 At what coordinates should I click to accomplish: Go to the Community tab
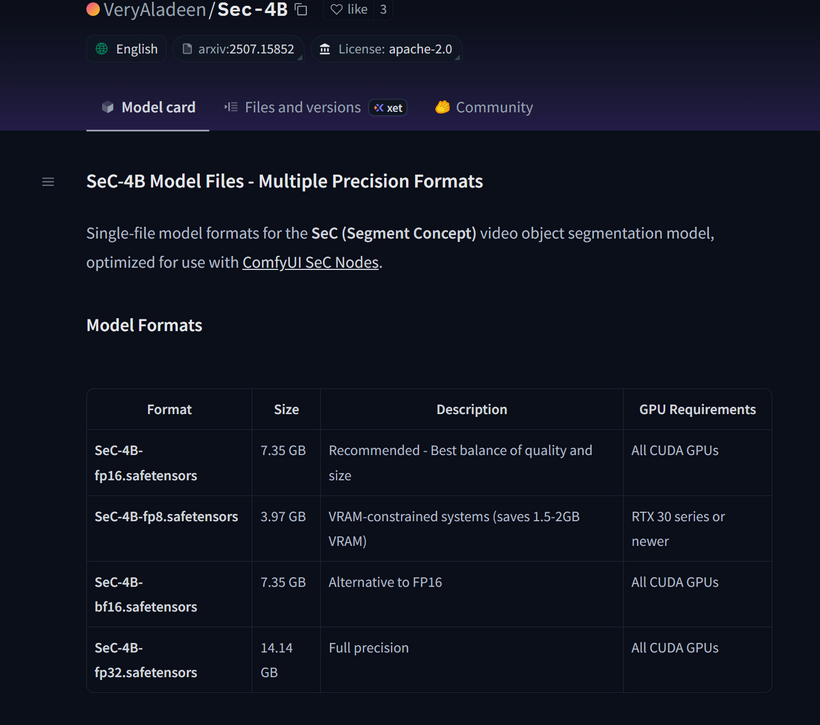(494, 107)
